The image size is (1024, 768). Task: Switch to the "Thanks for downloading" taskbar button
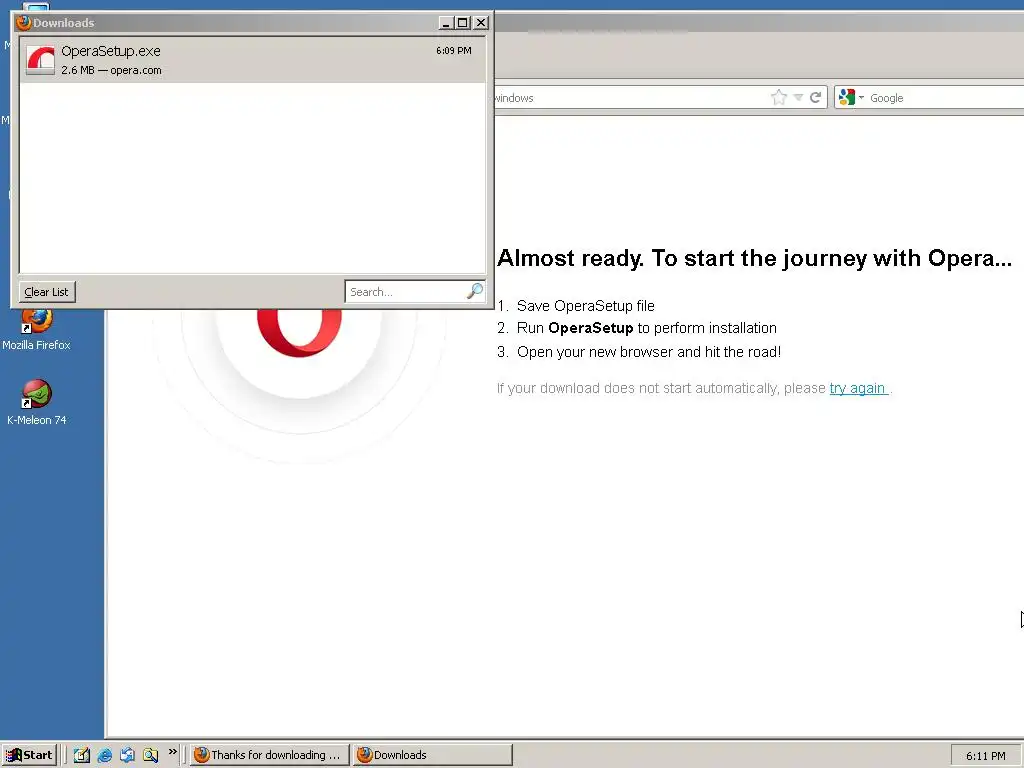click(x=270, y=755)
